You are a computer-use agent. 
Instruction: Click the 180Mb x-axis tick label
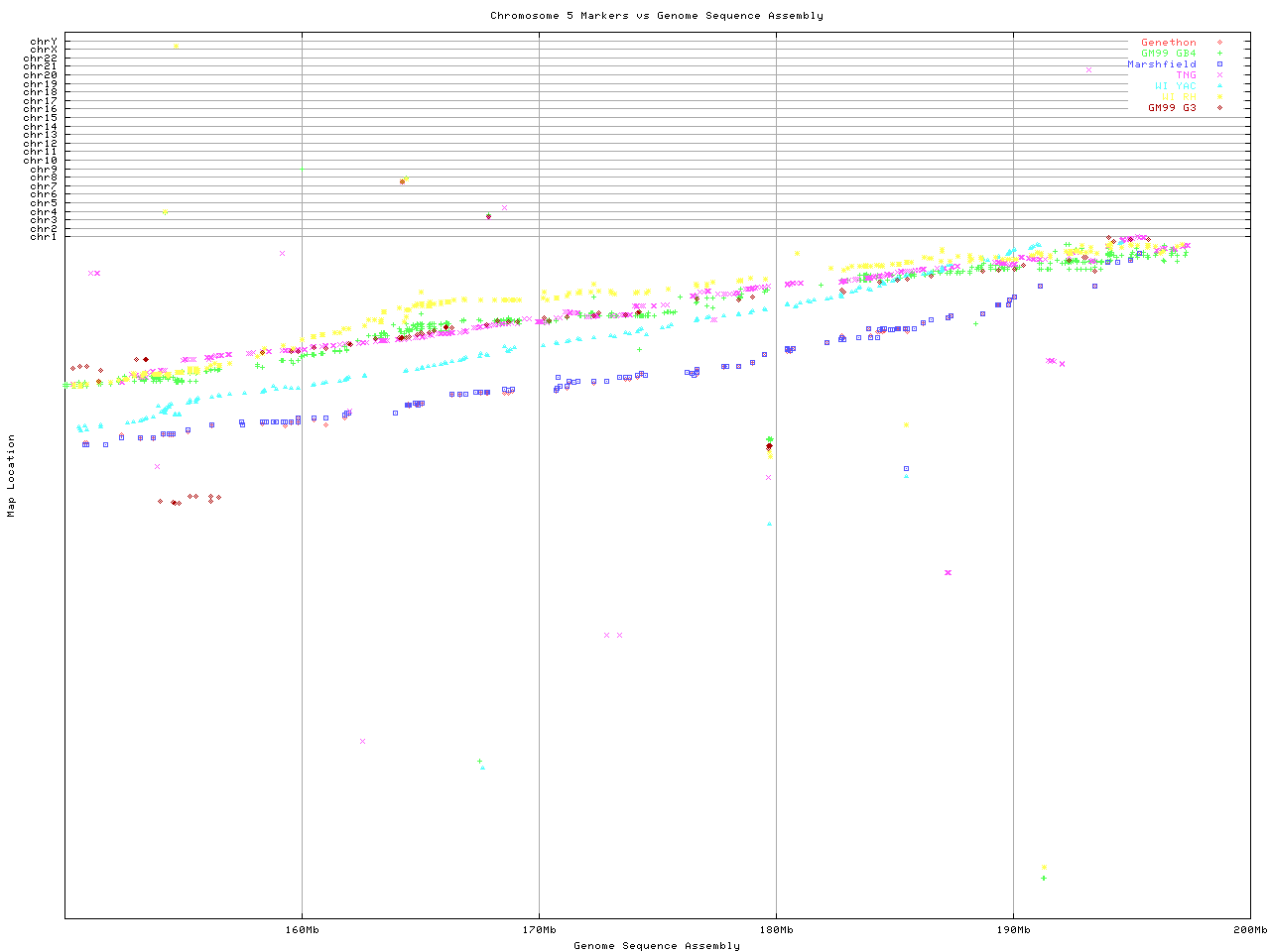pyautogui.click(x=776, y=930)
